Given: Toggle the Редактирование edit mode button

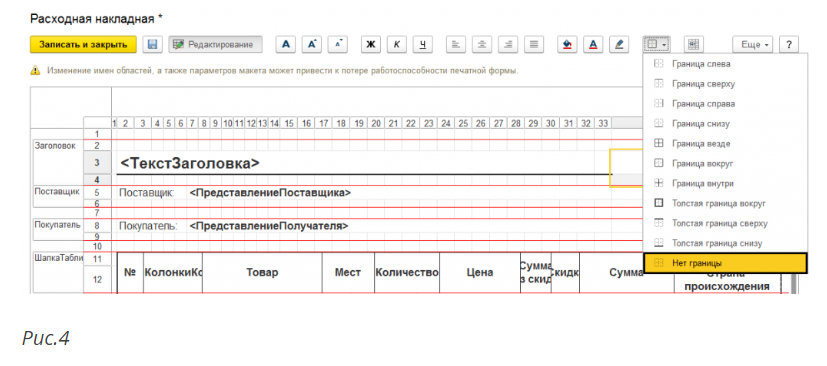Looking at the screenshot, I should [215, 44].
